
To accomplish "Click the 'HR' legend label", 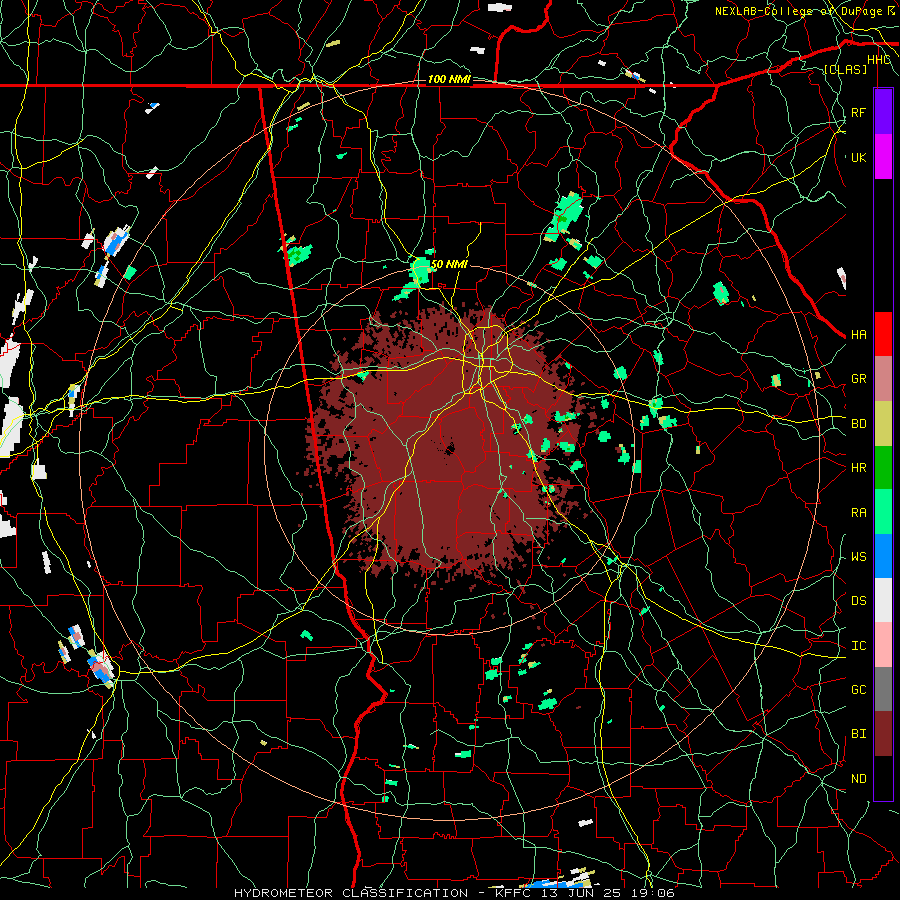I will (858, 468).
